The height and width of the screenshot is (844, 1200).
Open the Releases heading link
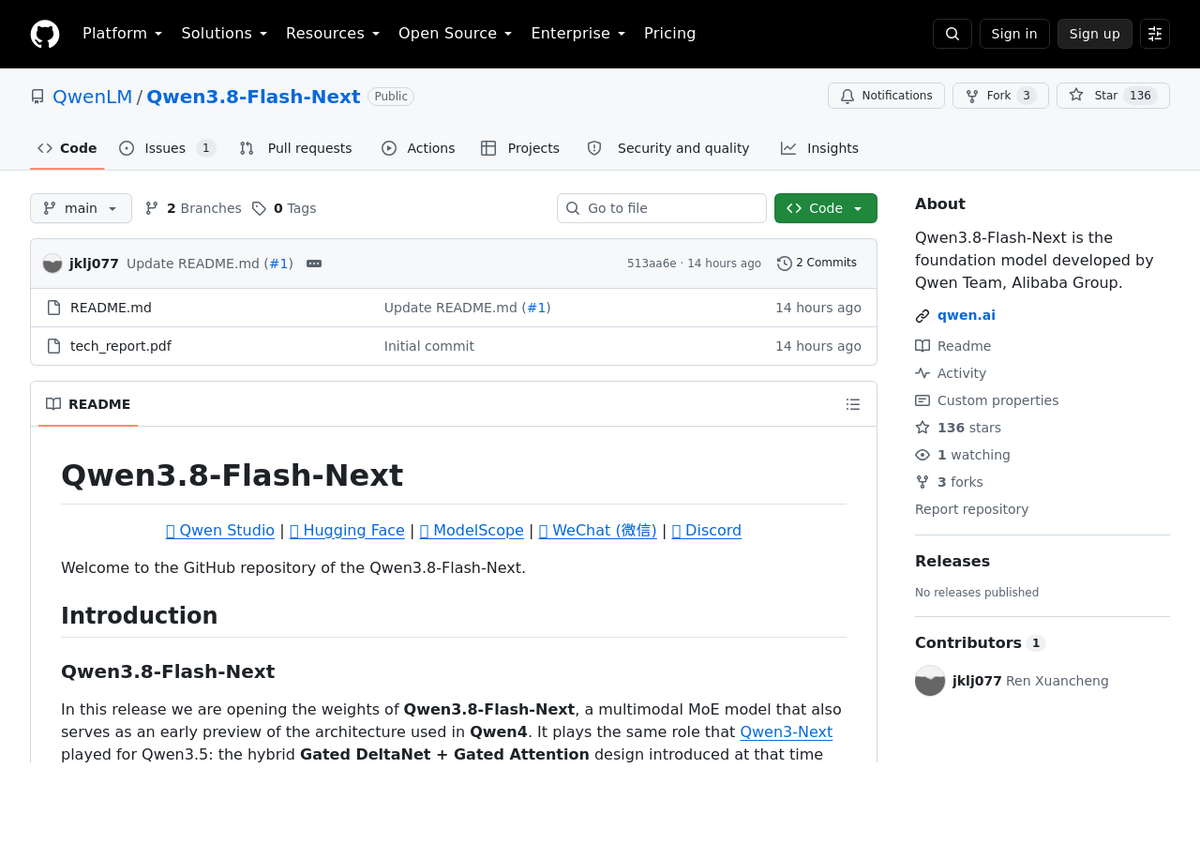952,561
